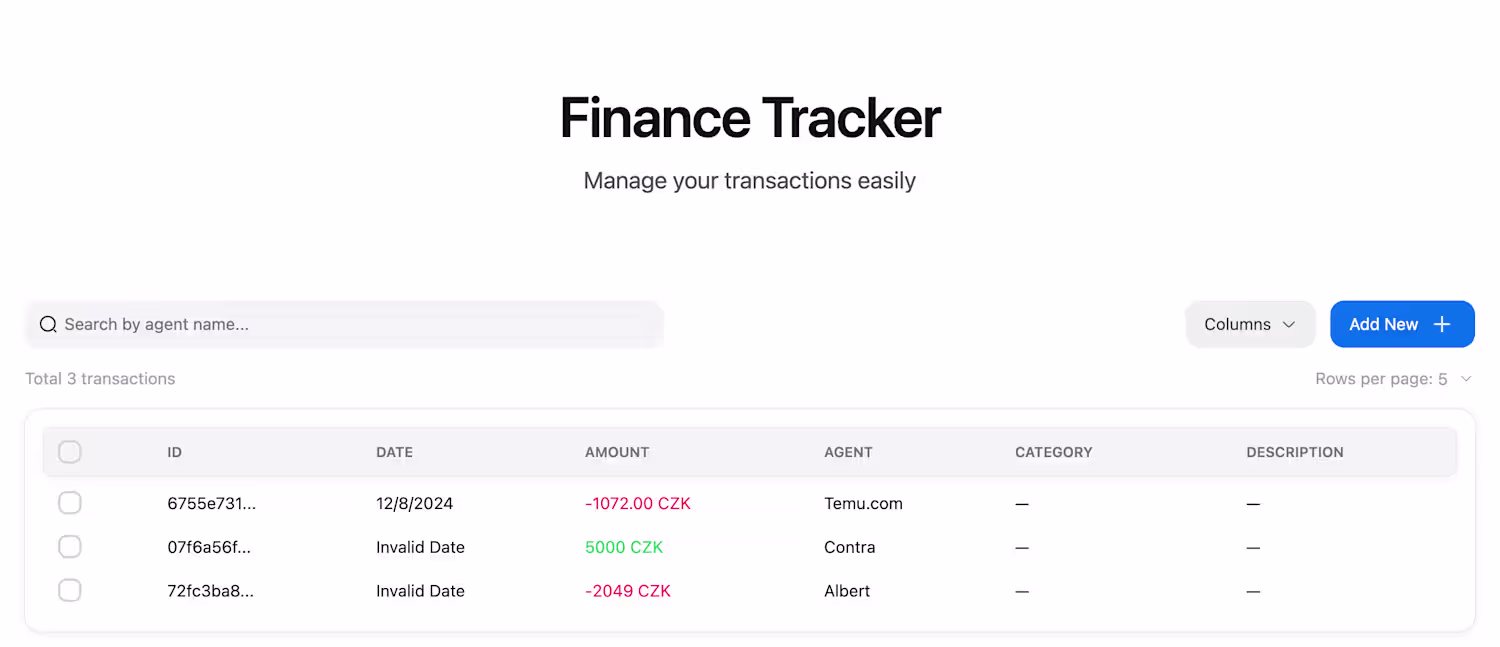
Task: Click transaction ID 6755e731...
Action: click(x=211, y=503)
